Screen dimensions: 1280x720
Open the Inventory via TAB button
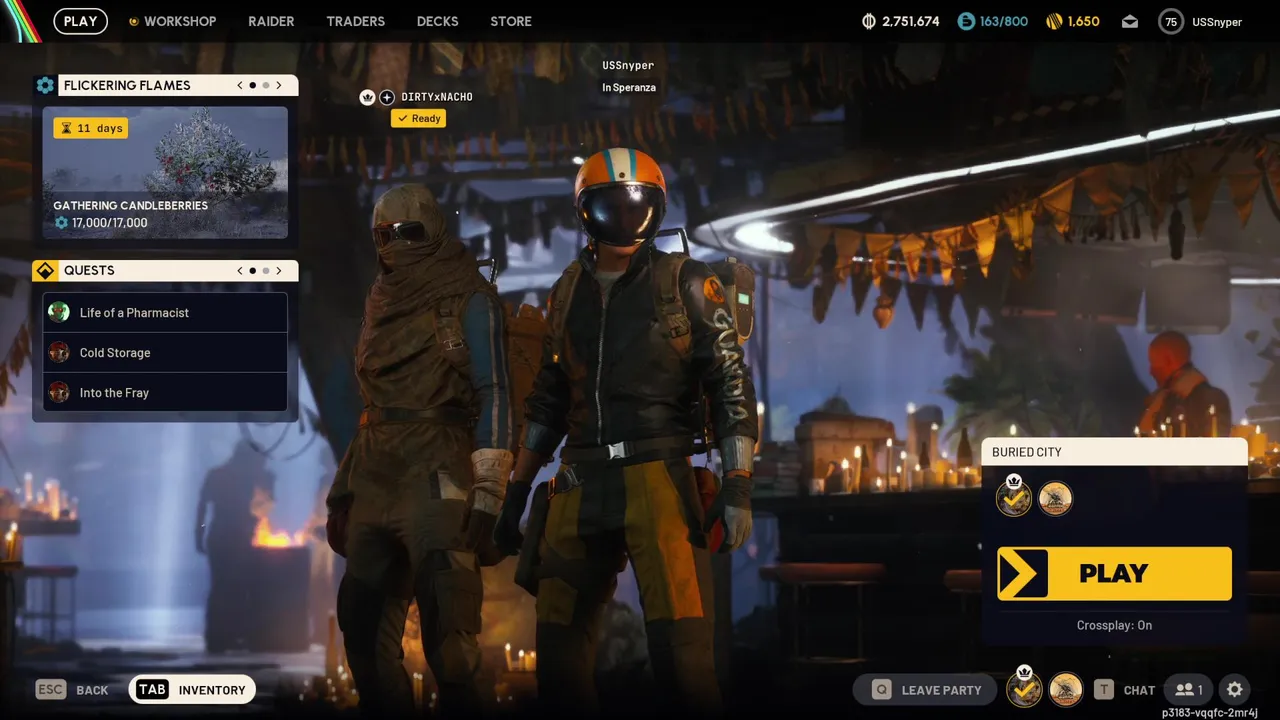tap(192, 689)
